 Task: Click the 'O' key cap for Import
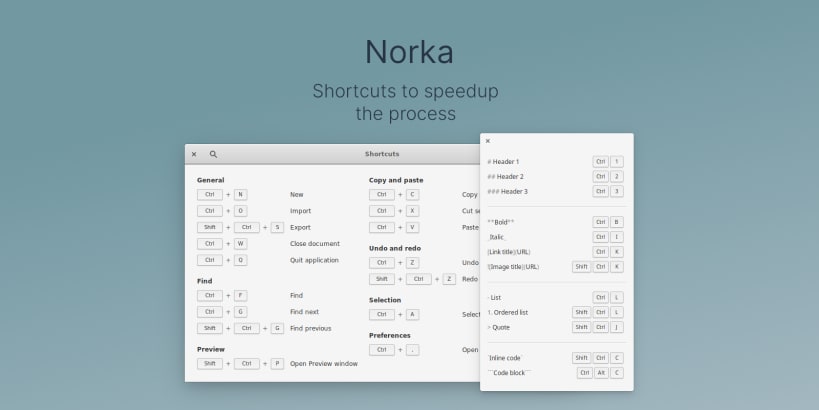tap(240, 211)
